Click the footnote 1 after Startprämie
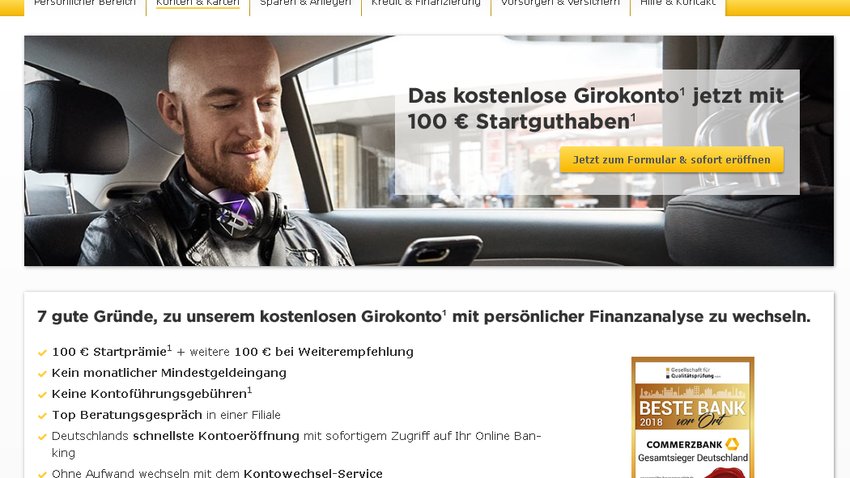Image resolution: width=850 pixels, height=478 pixels. 169,348
